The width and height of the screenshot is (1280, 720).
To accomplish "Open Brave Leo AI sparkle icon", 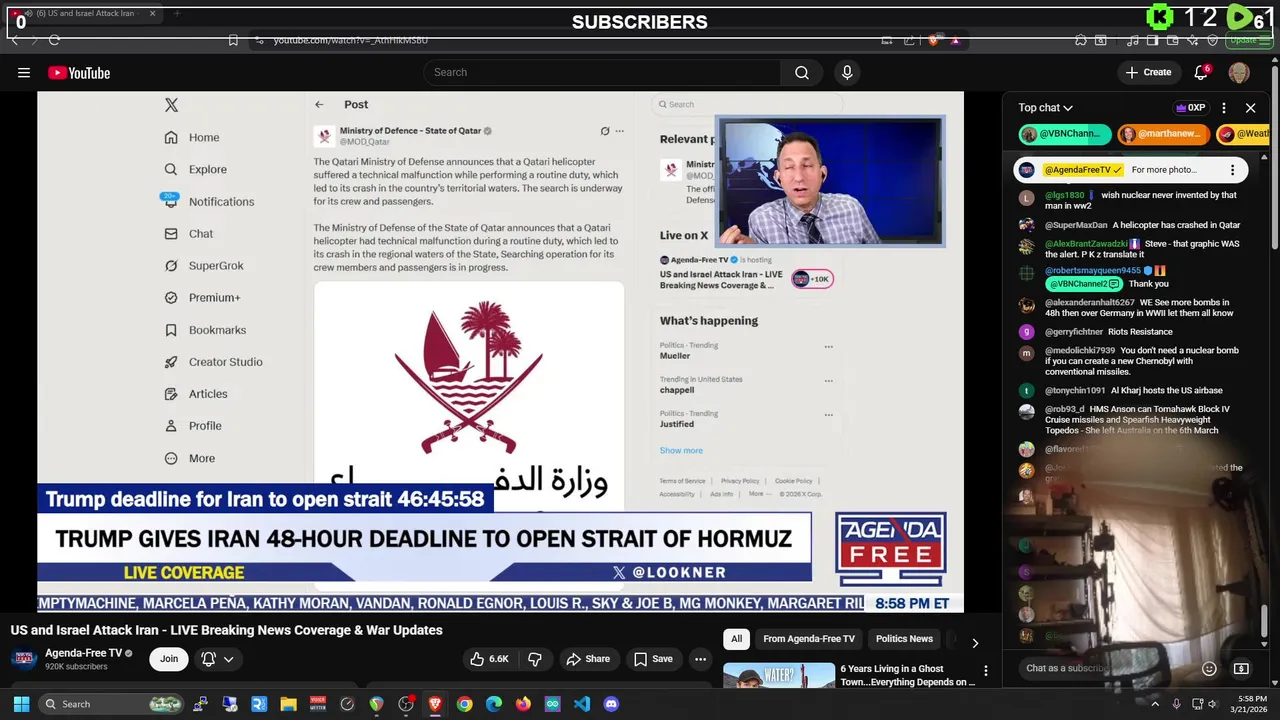I will 1192,40.
